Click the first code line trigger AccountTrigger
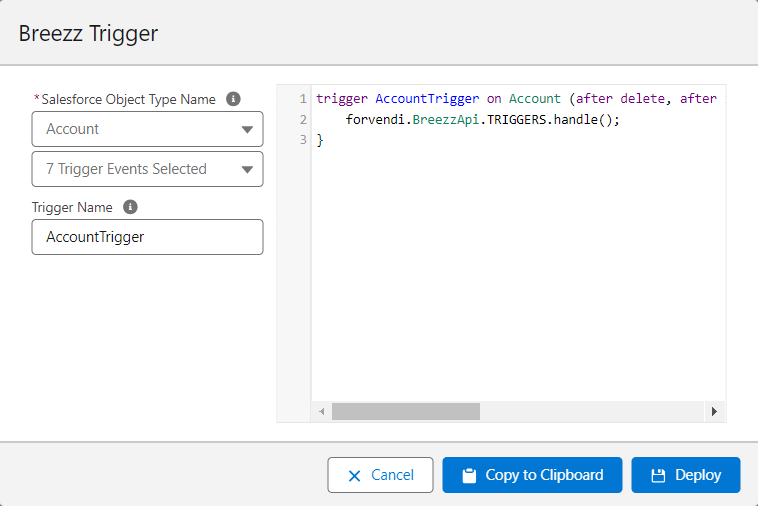Viewport: 758px width, 506px height. point(520,99)
